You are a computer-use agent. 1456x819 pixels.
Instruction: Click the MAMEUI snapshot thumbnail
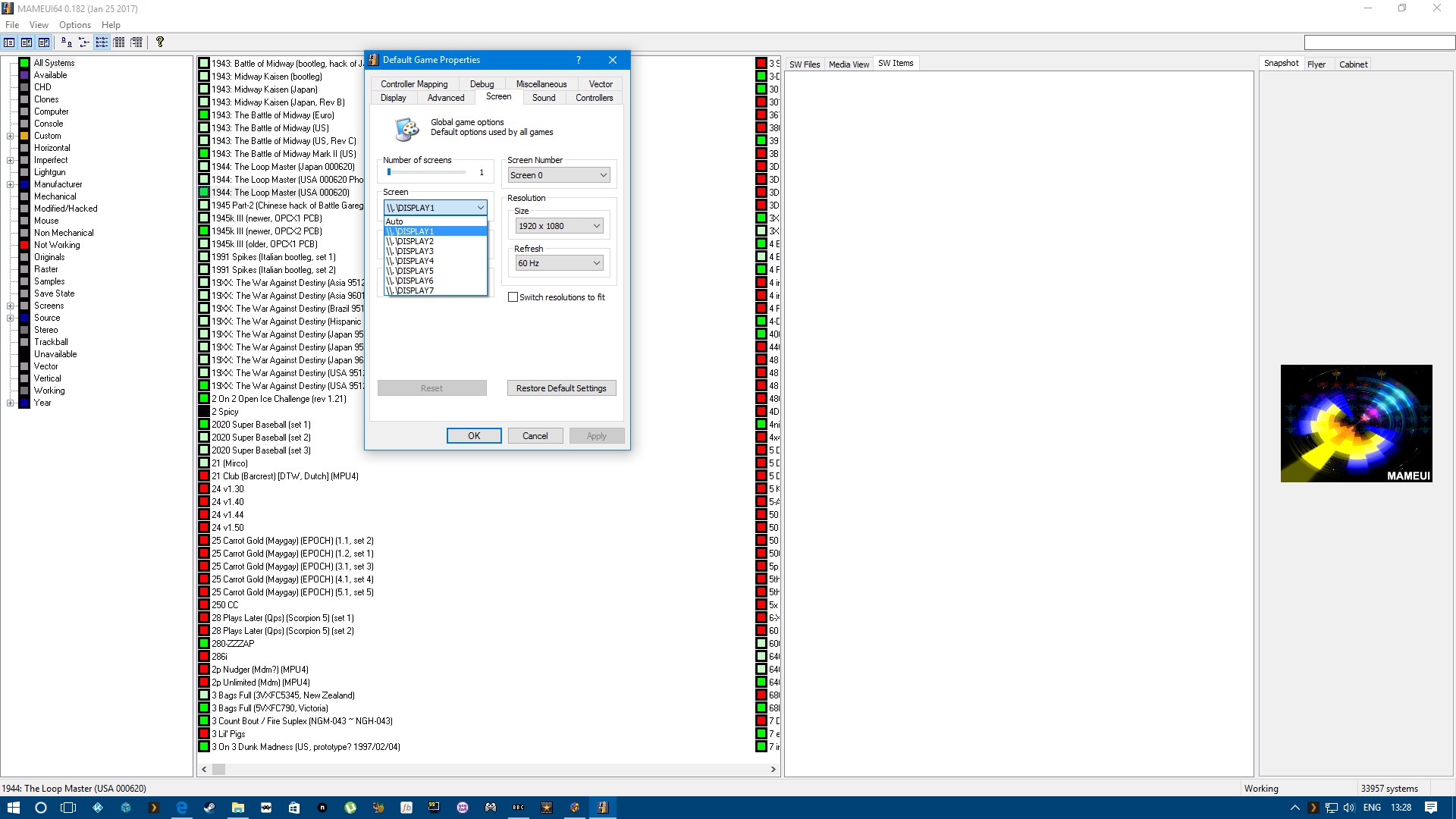point(1356,423)
